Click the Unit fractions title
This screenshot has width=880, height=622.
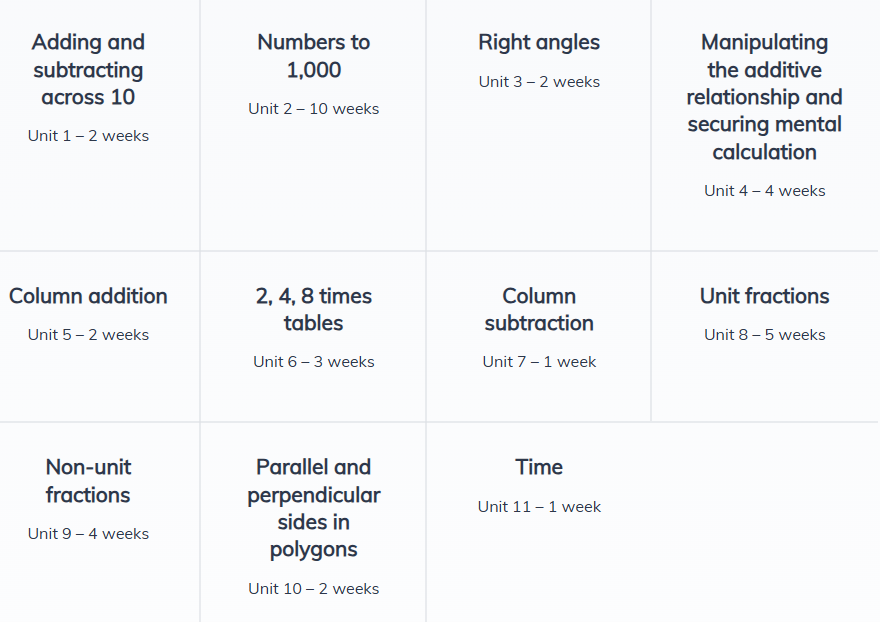(x=764, y=296)
